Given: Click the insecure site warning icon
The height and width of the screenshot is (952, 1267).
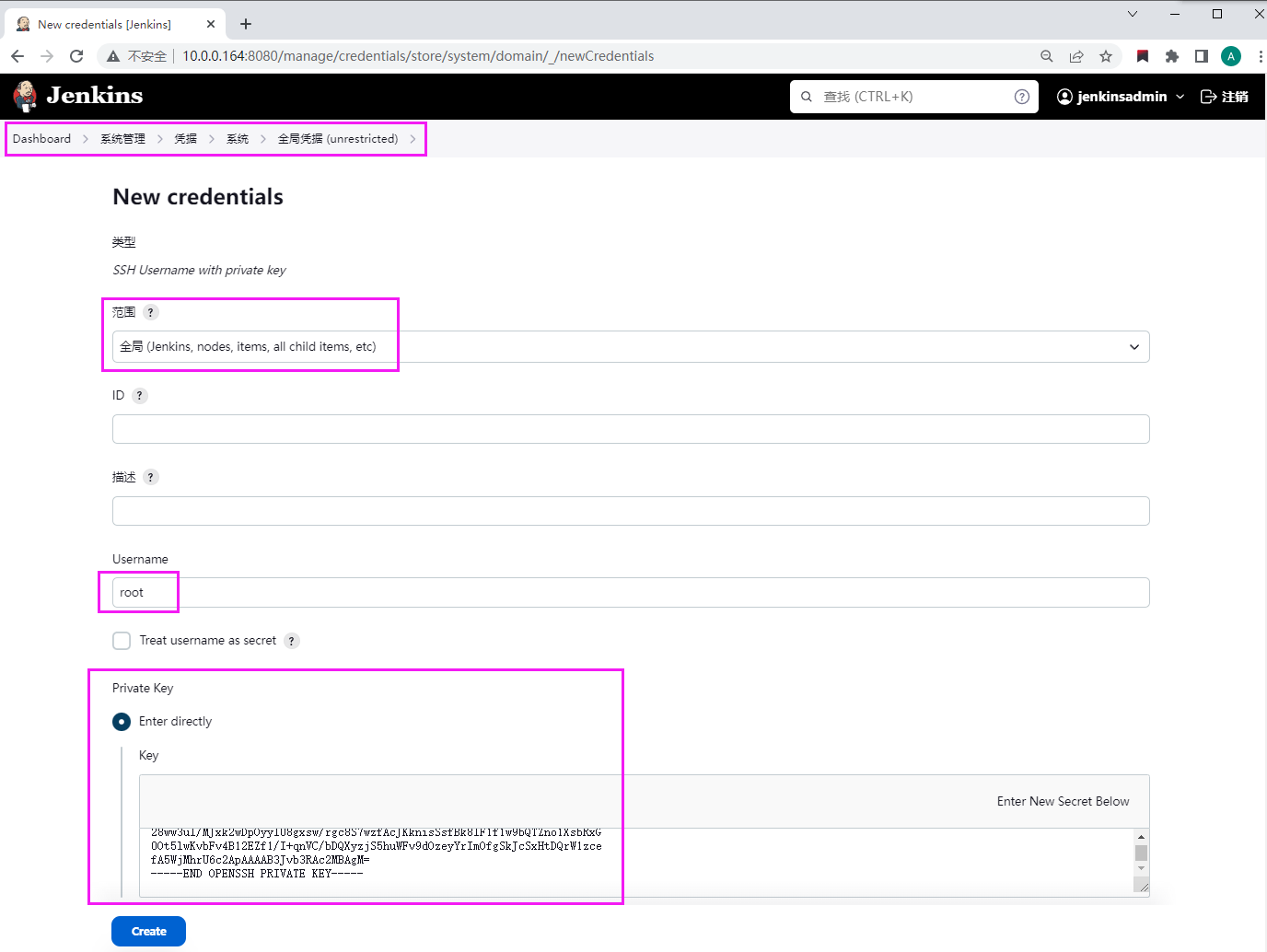Looking at the screenshot, I should pos(113,56).
